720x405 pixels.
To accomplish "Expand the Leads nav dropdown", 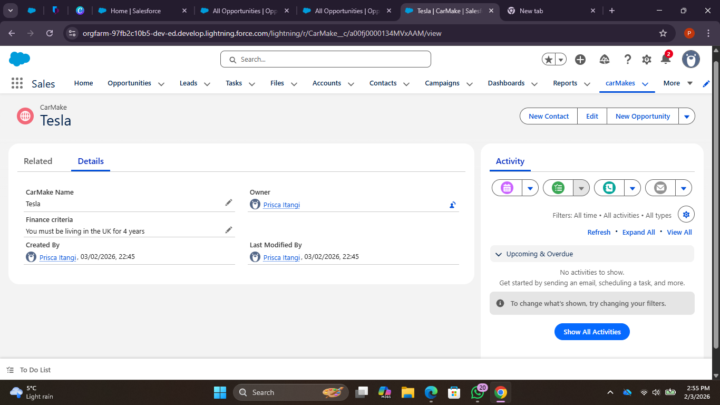I will coord(207,84).
